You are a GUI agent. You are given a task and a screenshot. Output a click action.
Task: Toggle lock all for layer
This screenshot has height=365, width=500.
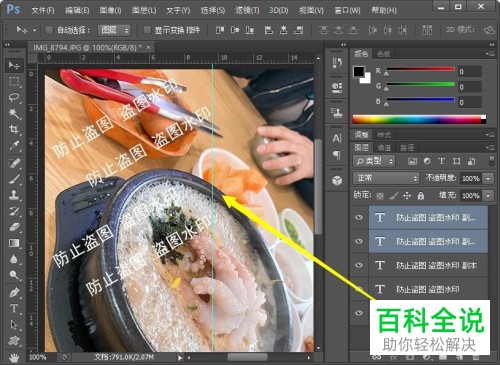pos(421,195)
